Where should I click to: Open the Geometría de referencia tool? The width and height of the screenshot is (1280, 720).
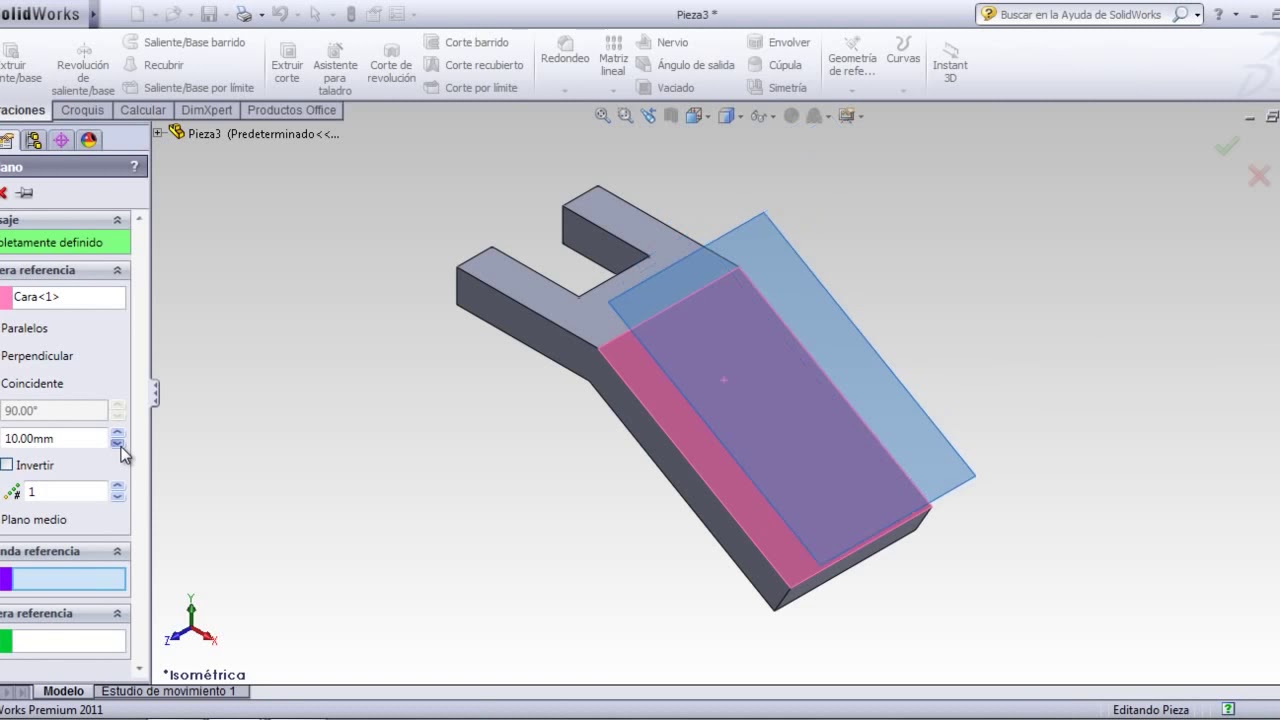tap(852, 56)
